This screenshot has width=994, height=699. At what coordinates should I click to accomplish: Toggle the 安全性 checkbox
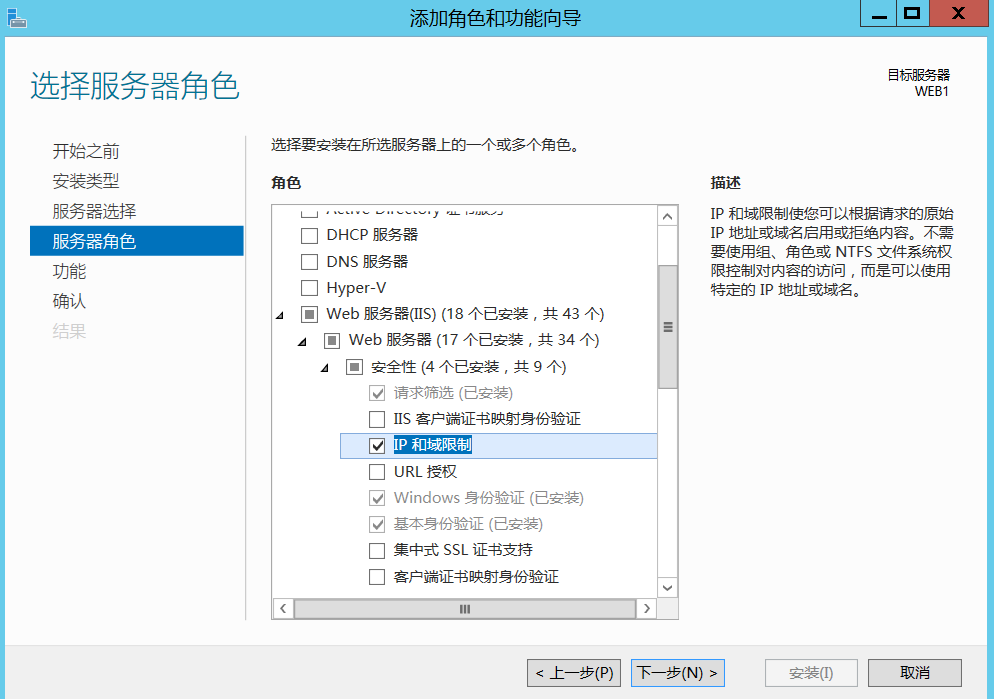[354, 367]
